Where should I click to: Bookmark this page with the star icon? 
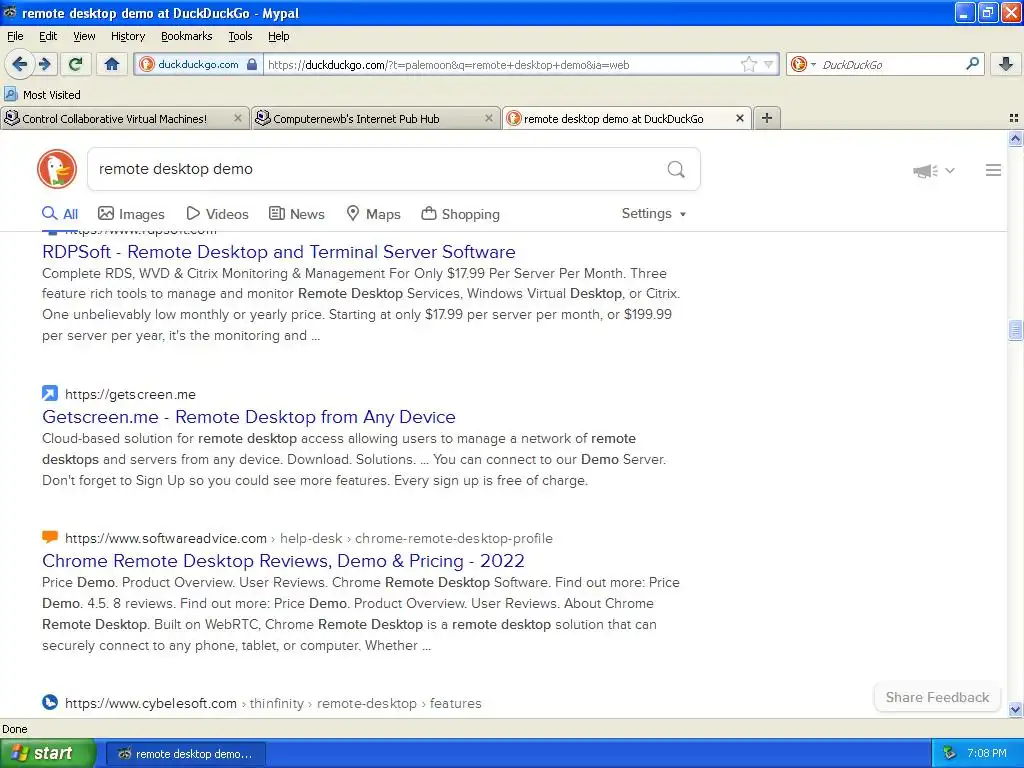748,64
